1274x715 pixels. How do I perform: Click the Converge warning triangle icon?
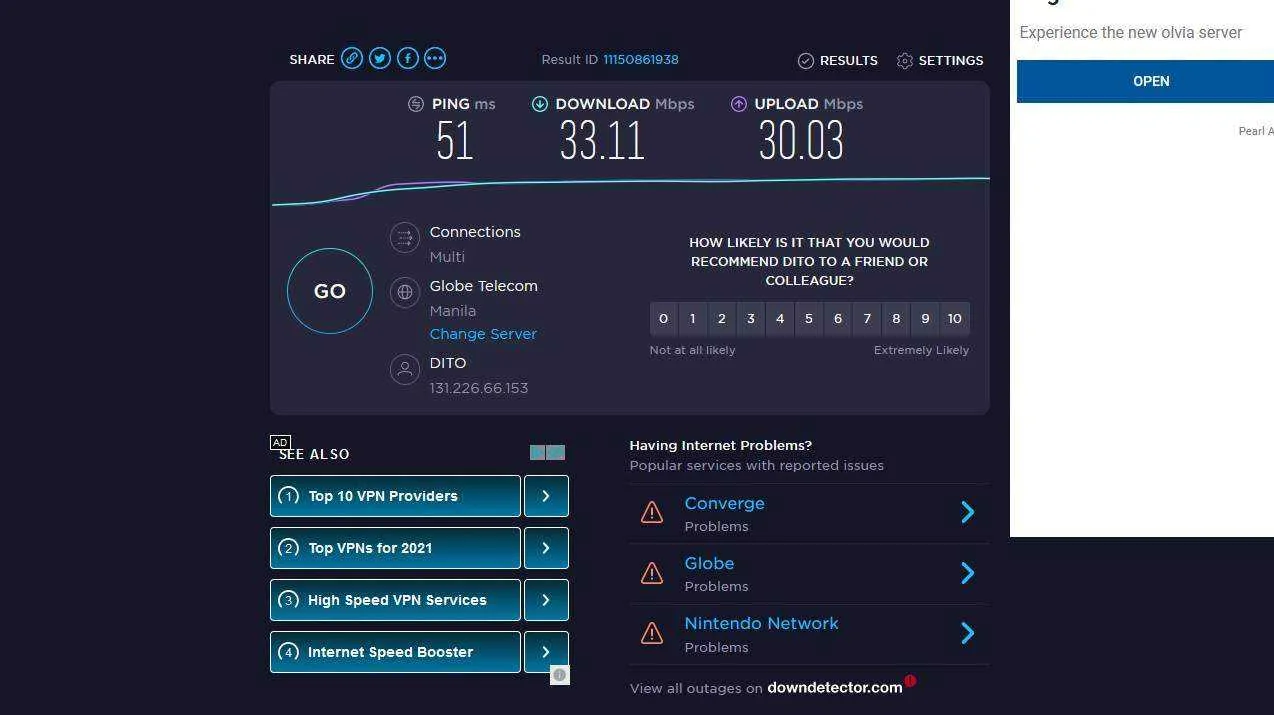pyautogui.click(x=652, y=513)
